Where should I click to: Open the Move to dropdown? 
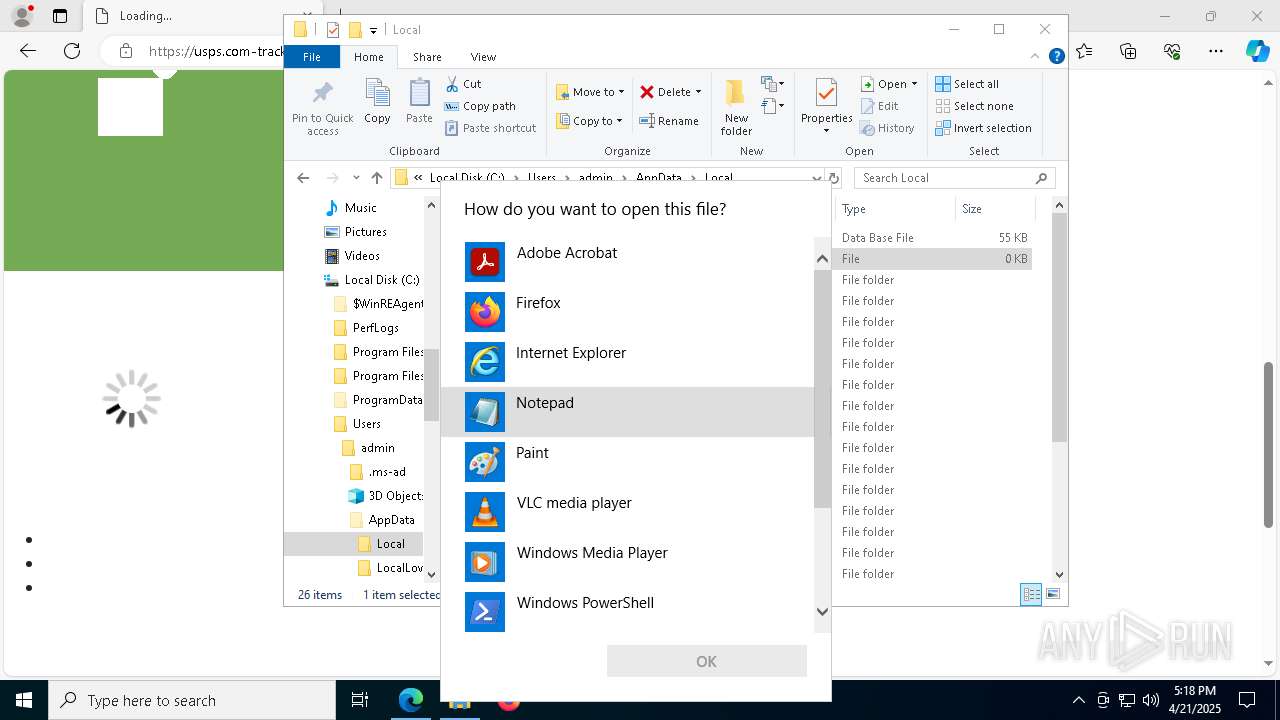click(x=590, y=92)
